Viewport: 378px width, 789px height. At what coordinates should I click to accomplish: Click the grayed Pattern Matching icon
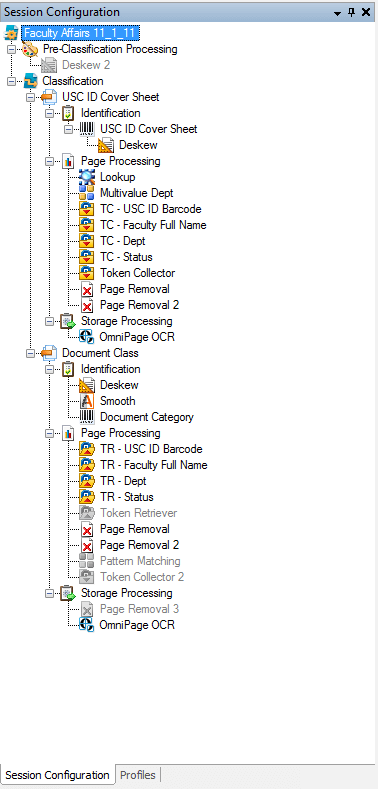(87, 561)
